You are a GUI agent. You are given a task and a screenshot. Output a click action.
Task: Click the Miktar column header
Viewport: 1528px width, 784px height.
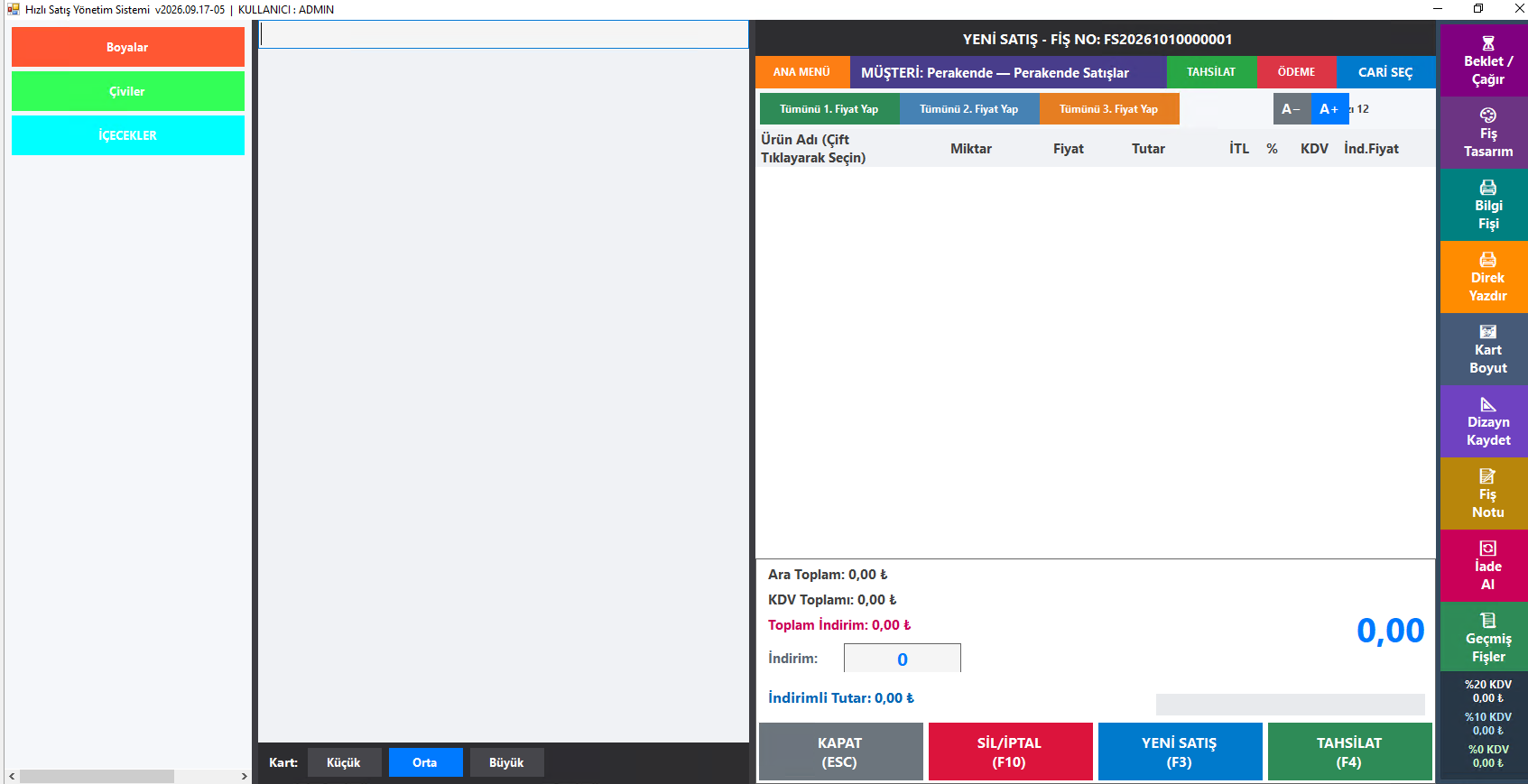pos(971,149)
